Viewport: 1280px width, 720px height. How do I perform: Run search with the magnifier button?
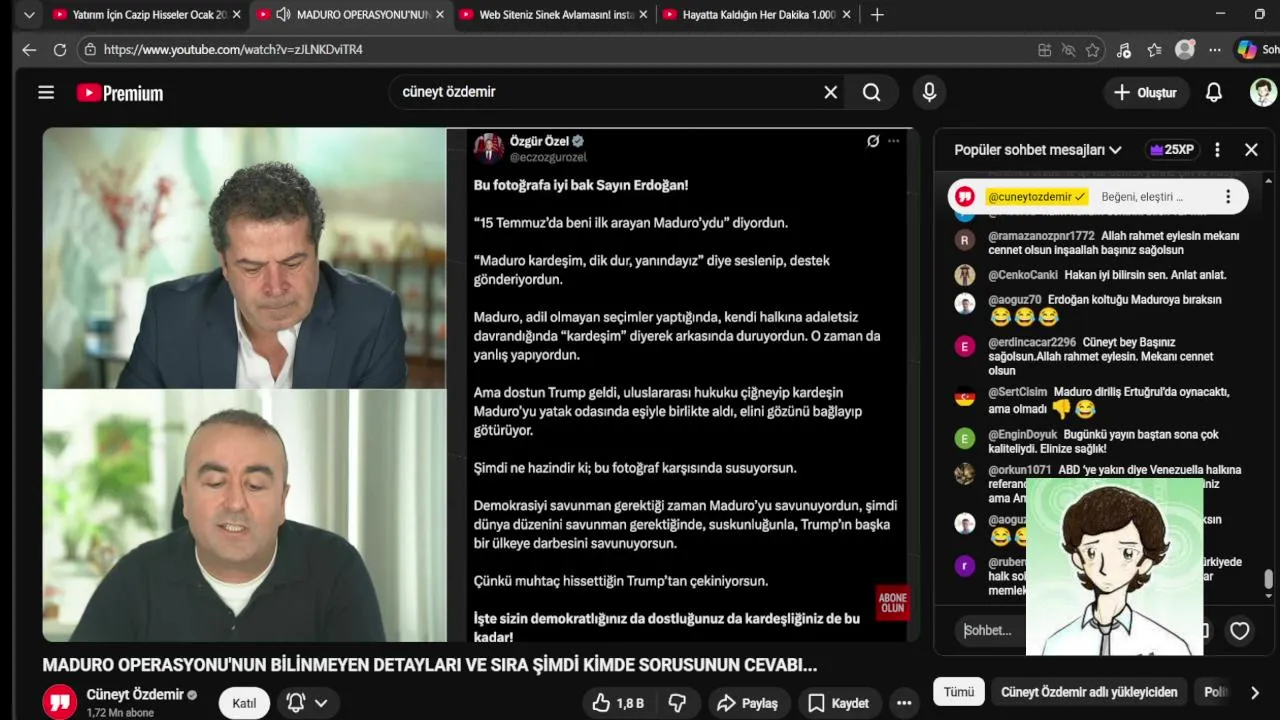click(x=872, y=92)
